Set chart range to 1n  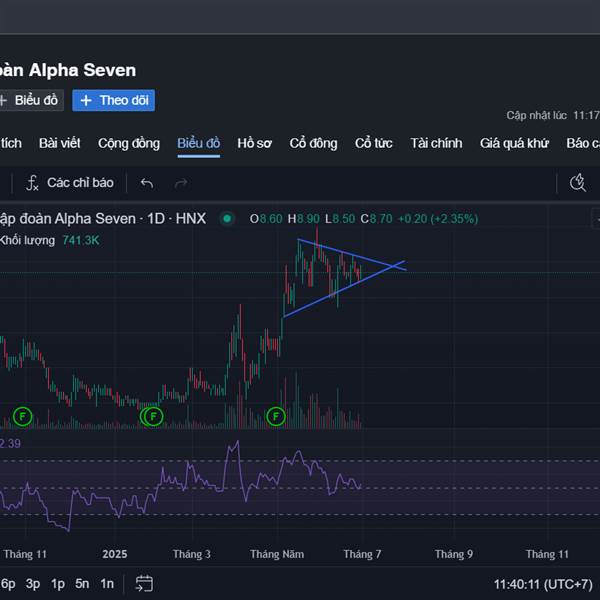coord(107,584)
